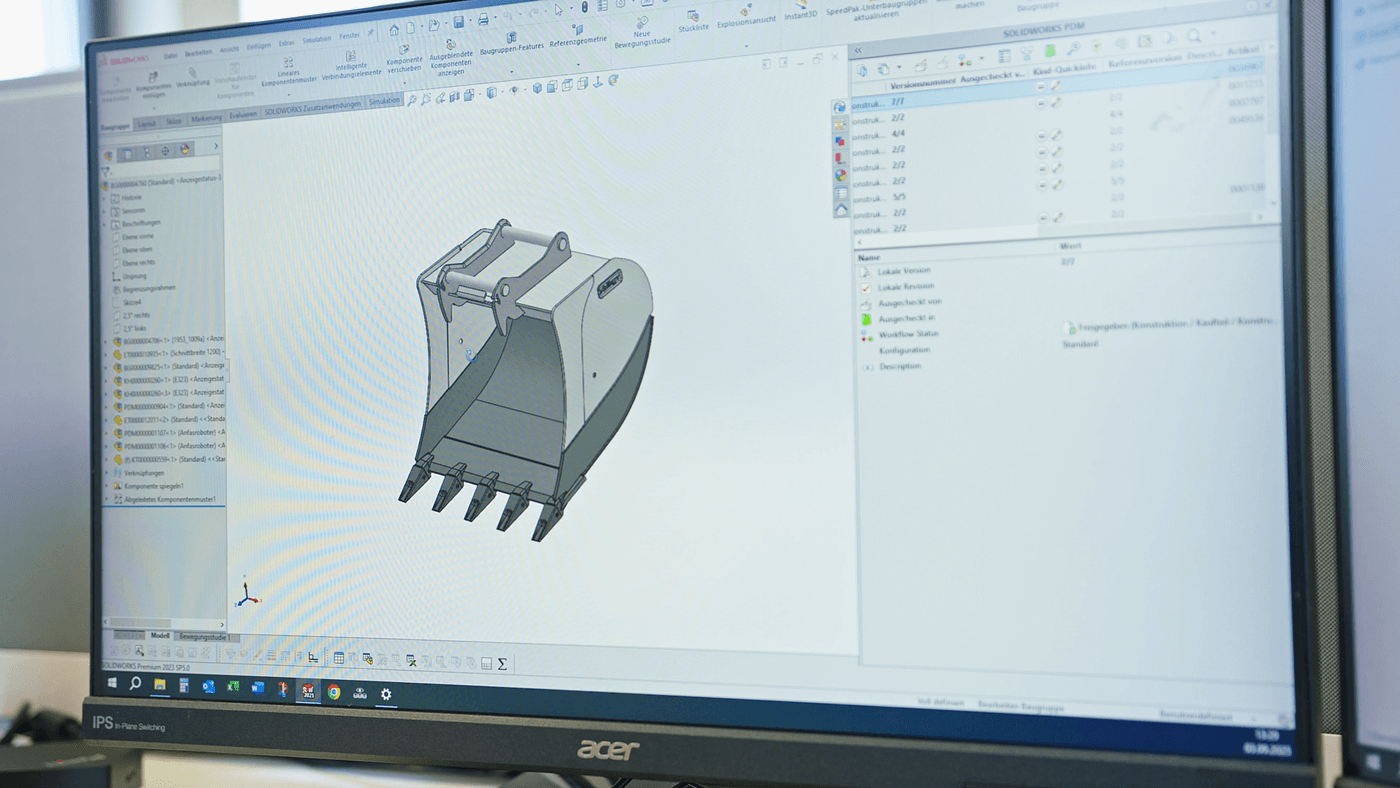This screenshot has height=788, width=1400.
Task: Expand the Historie tree node
Action: [106, 196]
